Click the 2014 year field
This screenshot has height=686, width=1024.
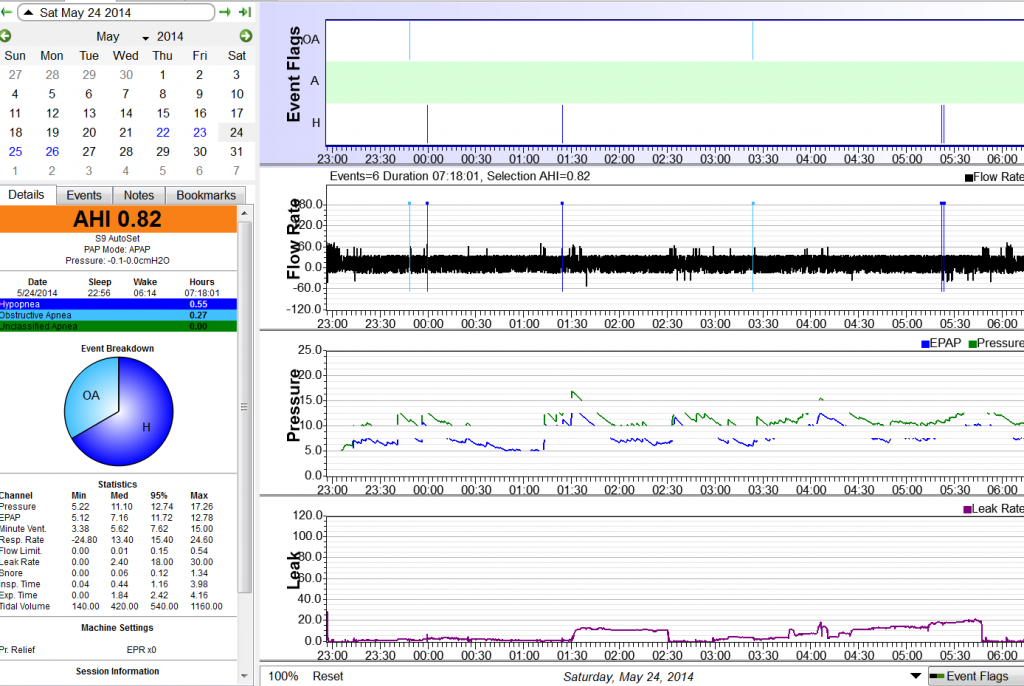click(x=170, y=37)
